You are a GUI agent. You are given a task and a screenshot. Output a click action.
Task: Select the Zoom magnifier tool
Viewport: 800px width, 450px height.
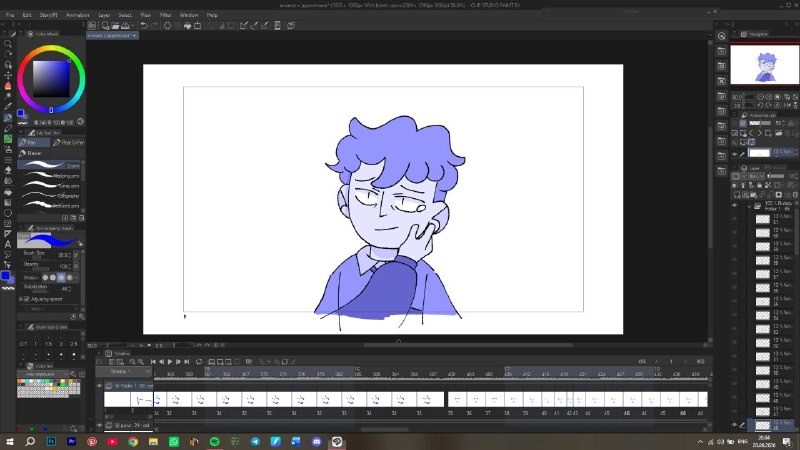8,44
